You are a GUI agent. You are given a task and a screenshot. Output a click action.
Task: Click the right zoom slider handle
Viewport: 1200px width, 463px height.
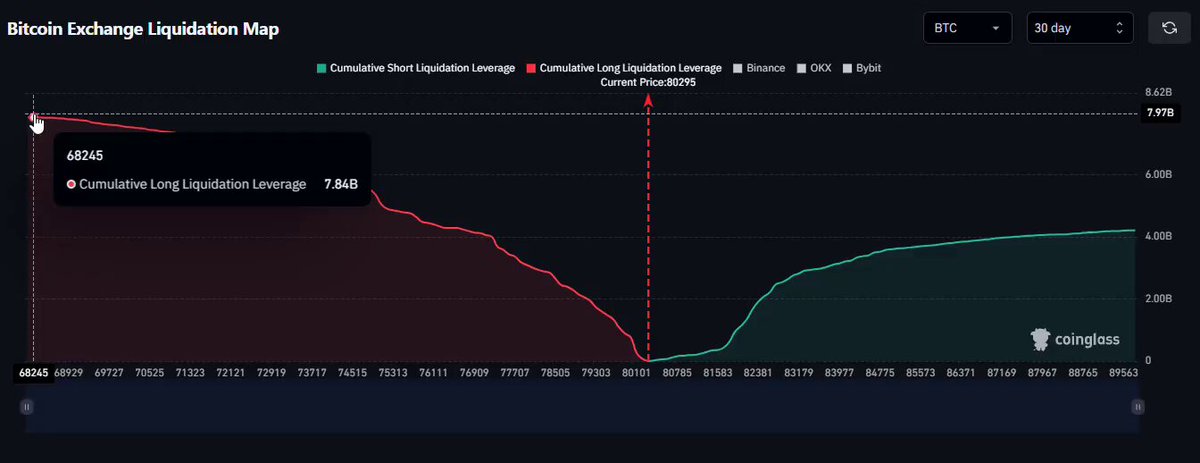click(x=1137, y=407)
